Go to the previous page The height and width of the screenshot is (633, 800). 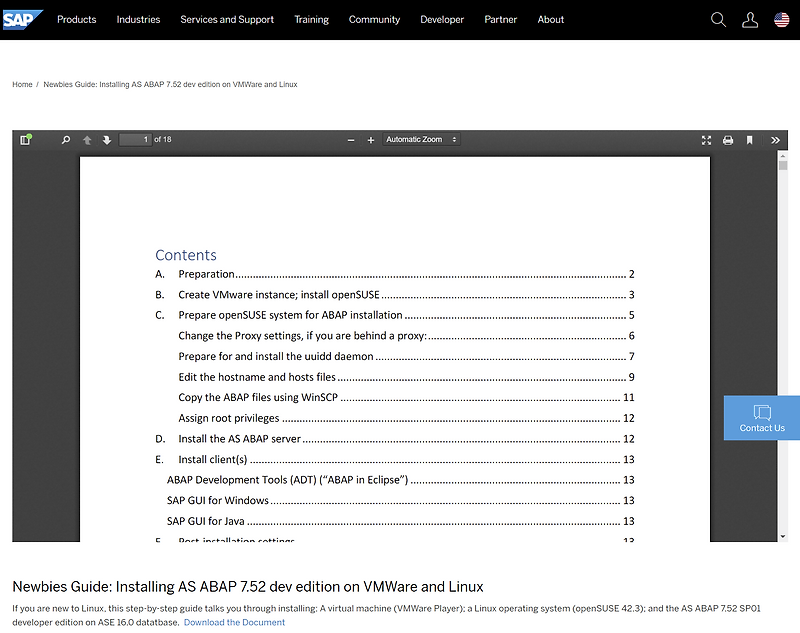point(86,139)
